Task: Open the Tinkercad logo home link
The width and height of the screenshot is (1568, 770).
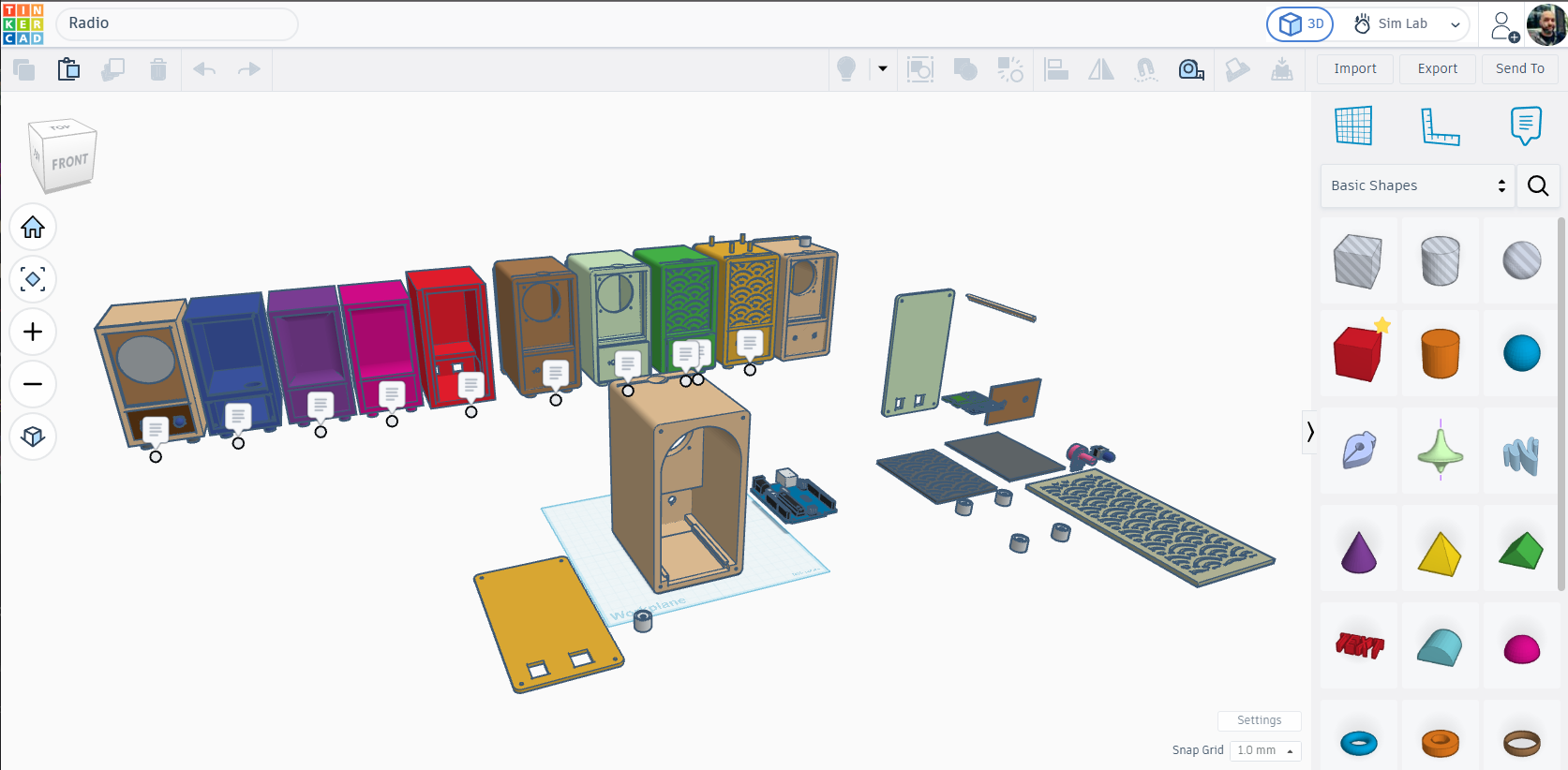Action: click(23, 24)
